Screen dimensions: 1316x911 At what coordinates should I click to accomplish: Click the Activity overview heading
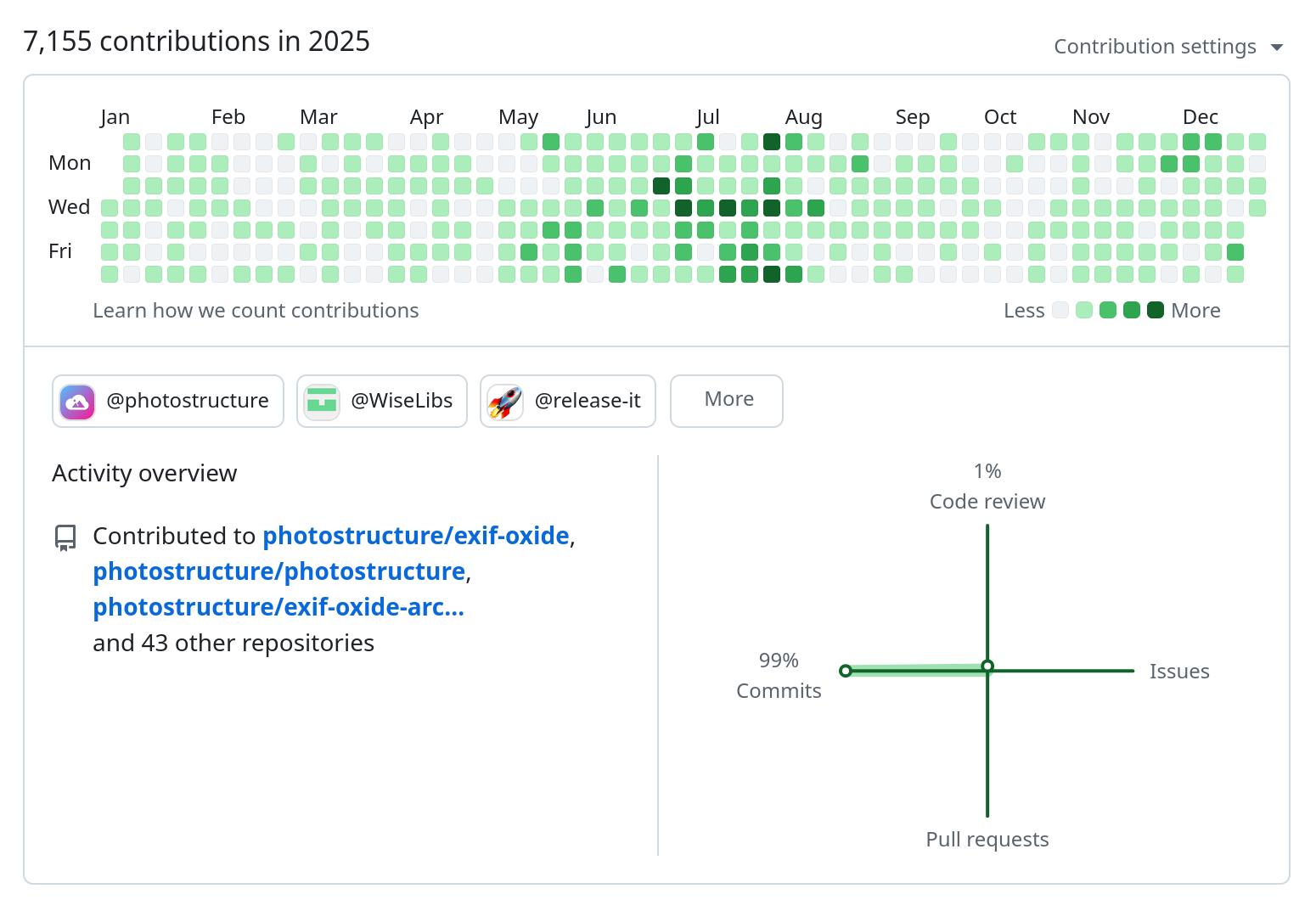point(144,474)
